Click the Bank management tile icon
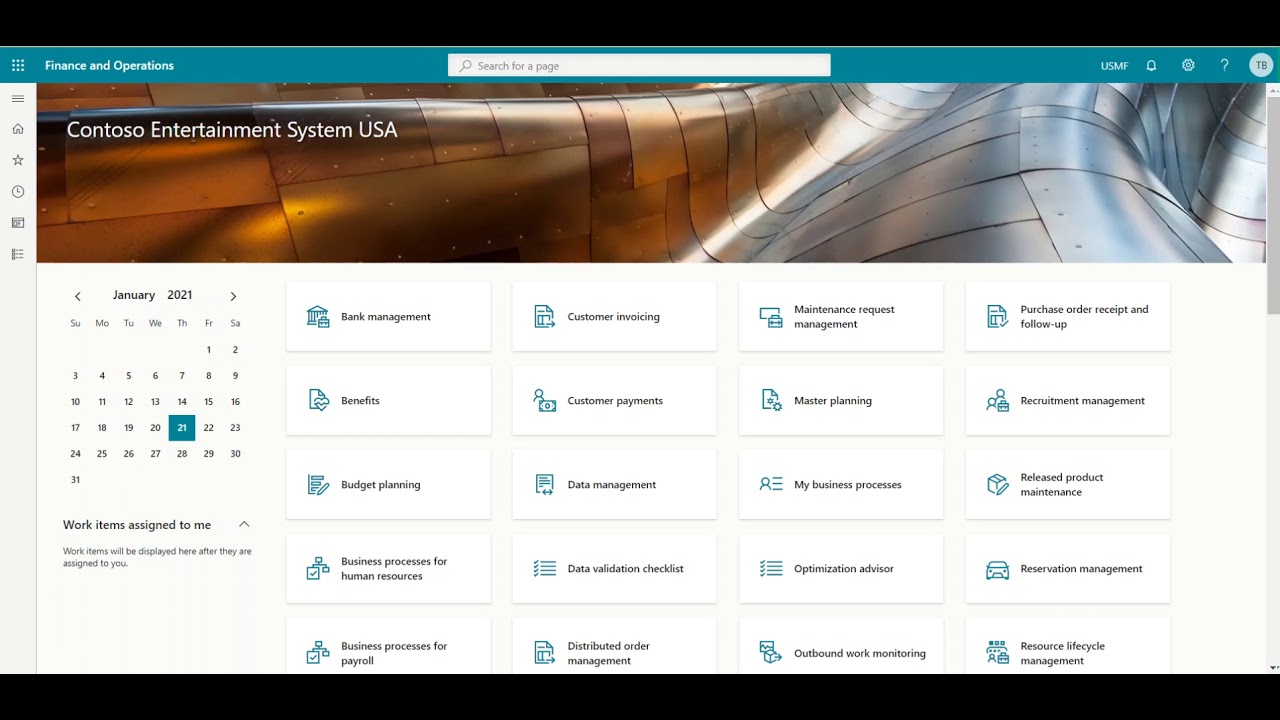 coord(318,317)
